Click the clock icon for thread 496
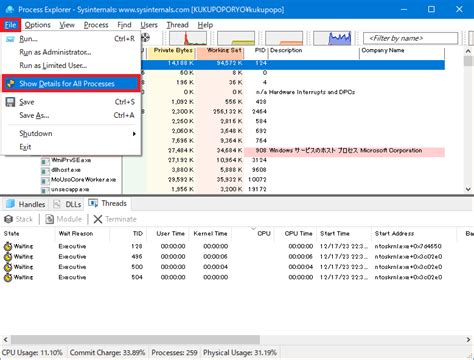The image size is (474, 360). 8,257
